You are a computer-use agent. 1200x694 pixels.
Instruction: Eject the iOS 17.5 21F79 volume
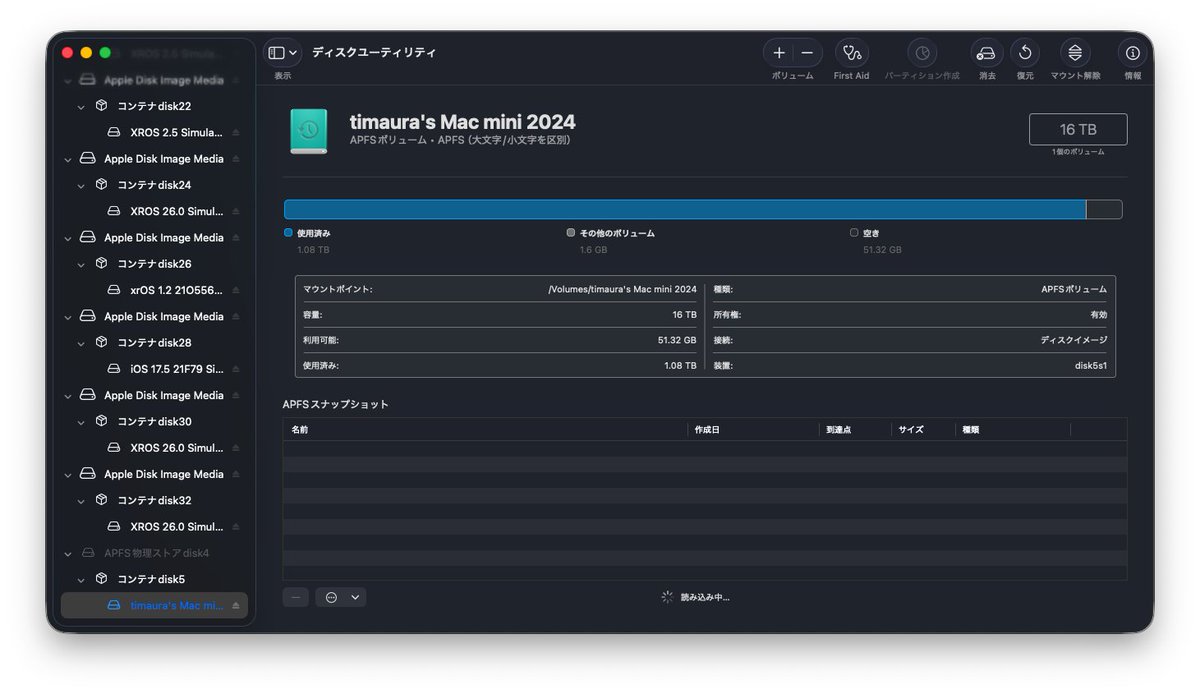236,369
